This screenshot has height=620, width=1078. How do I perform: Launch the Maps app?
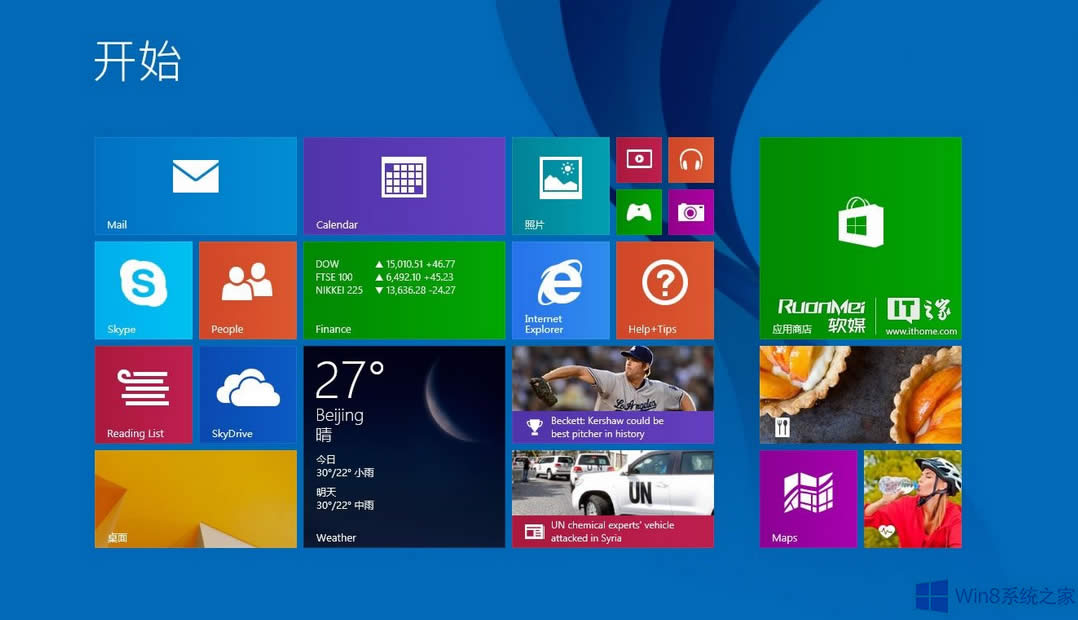point(808,498)
